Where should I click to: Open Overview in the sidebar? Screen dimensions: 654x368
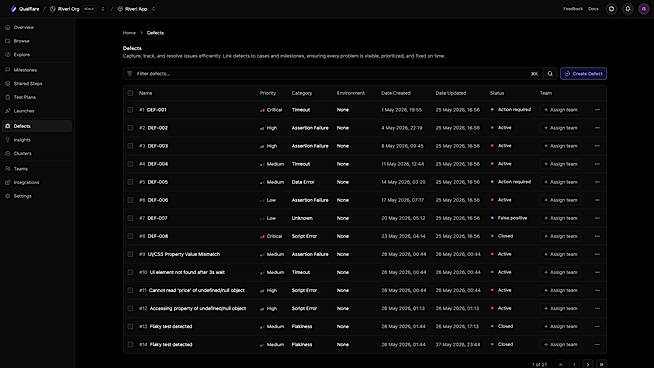click(37, 28)
